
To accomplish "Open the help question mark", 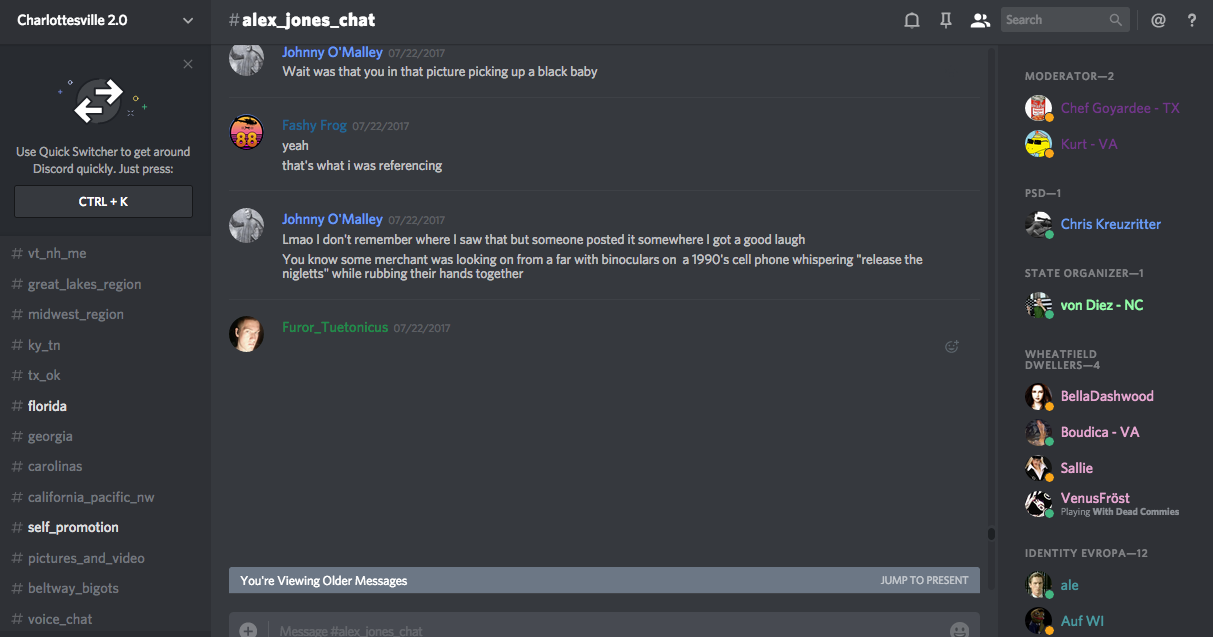I will coord(1192,20).
